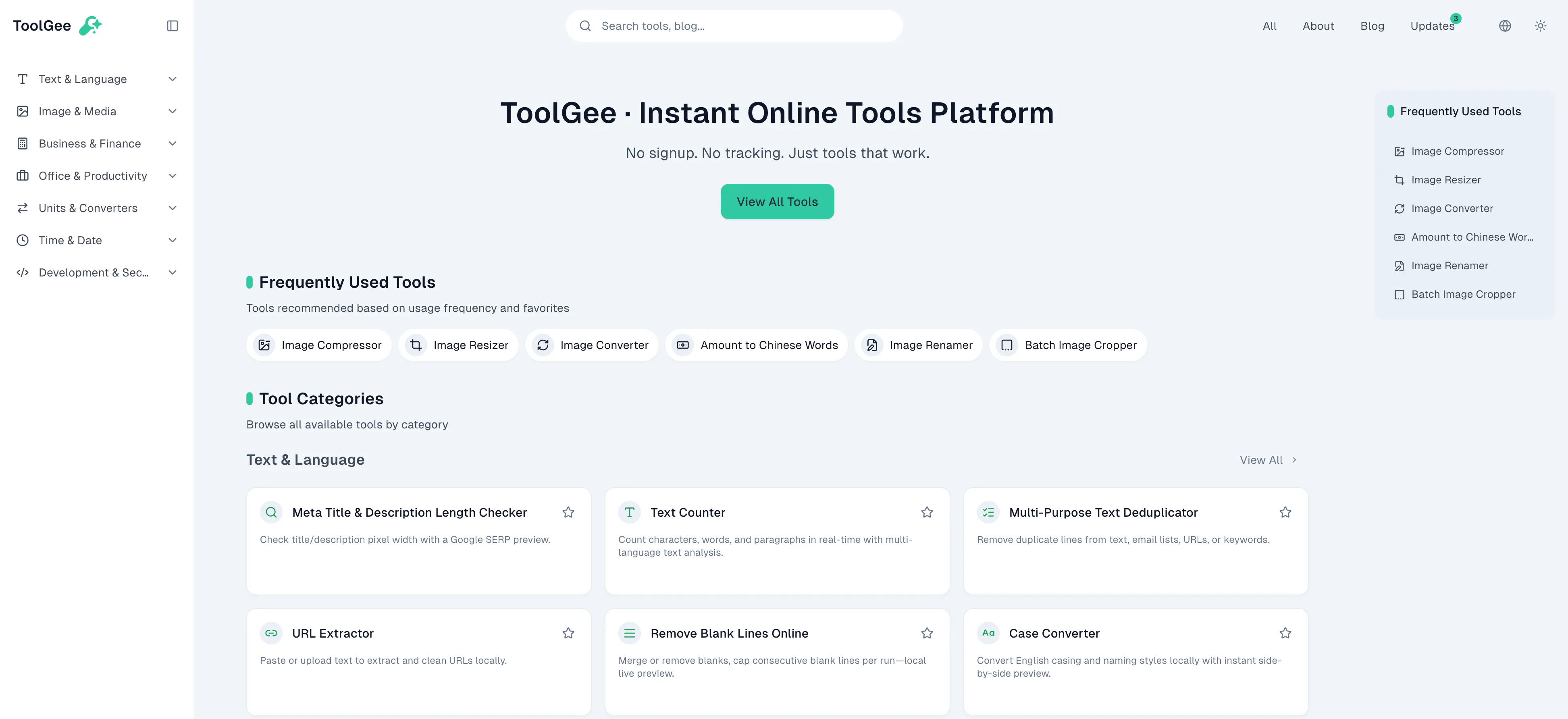Viewport: 1568px width, 719px height.
Task: Click the Updates notification badge 3
Action: (x=1456, y=18)
